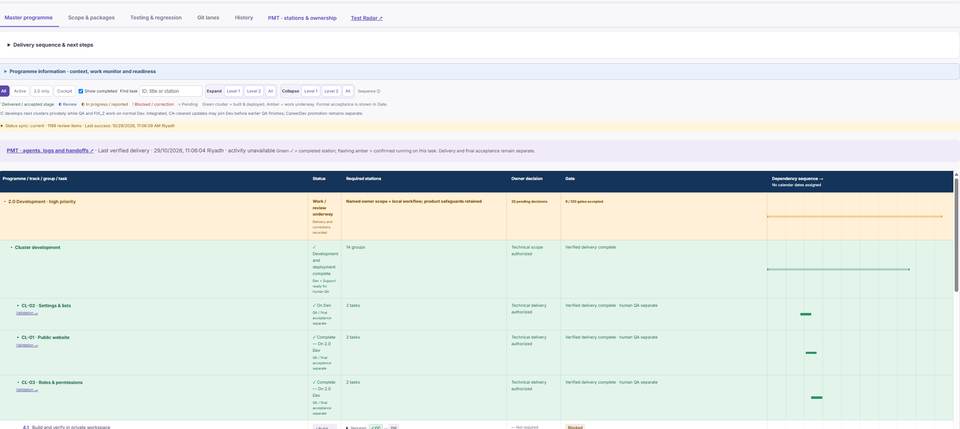The width and height of the screenshot is (960, 429).
Task: Click the Status column header
Action: coord(319,179)
